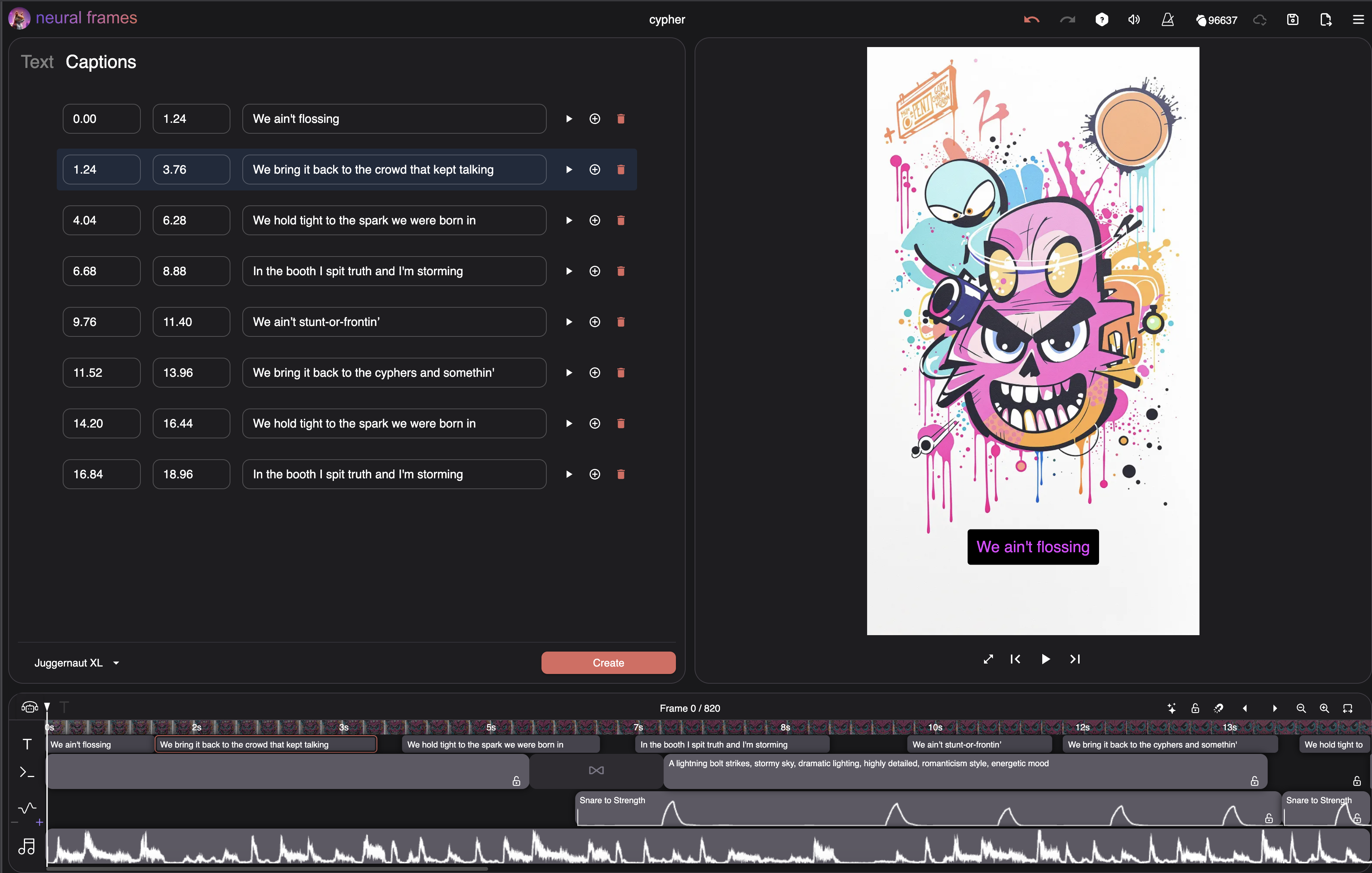Toggle the timeline lock
1372x873 pixels.
(1195, 708)
